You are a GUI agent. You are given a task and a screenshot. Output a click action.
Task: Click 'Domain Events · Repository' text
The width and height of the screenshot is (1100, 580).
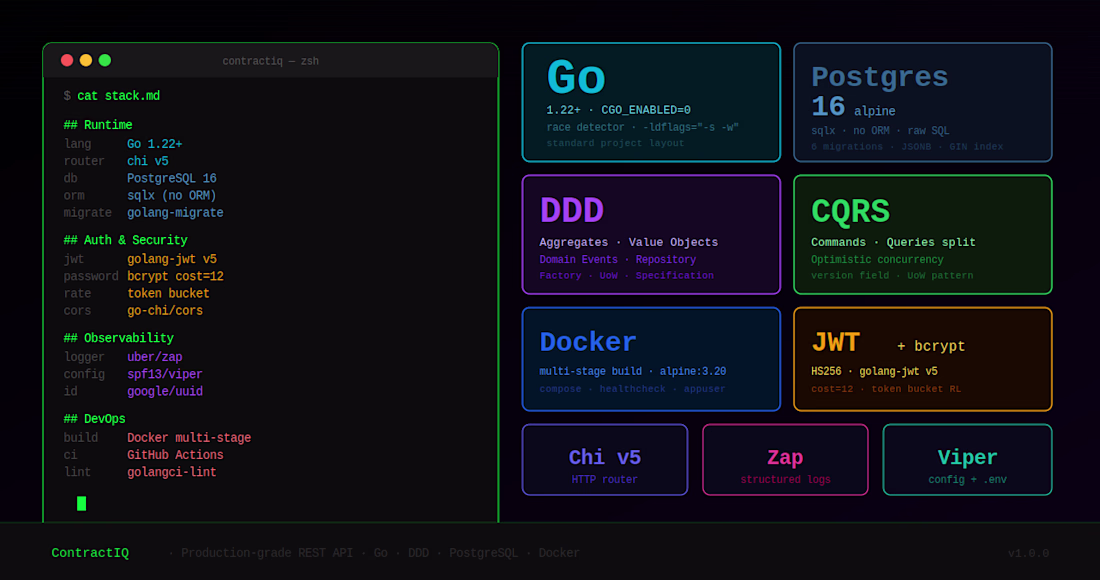click(x=617, y=259)
